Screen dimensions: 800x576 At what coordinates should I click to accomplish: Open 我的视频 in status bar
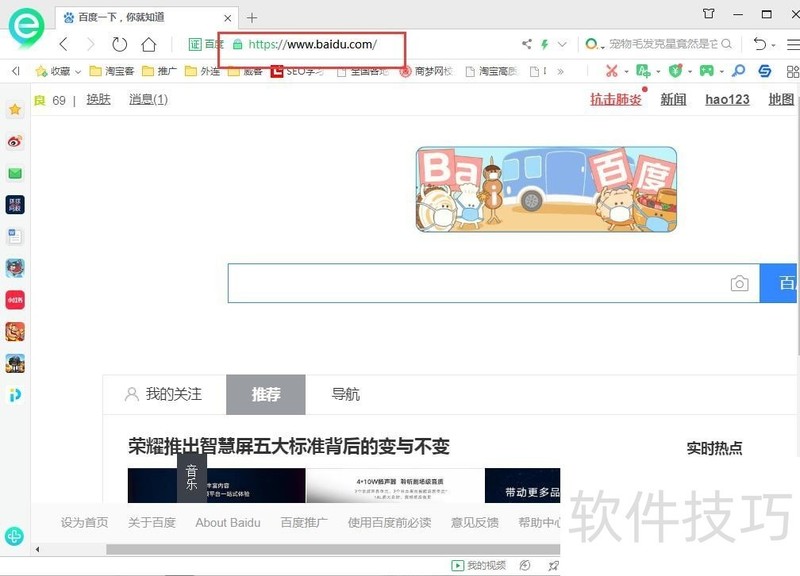479,565
